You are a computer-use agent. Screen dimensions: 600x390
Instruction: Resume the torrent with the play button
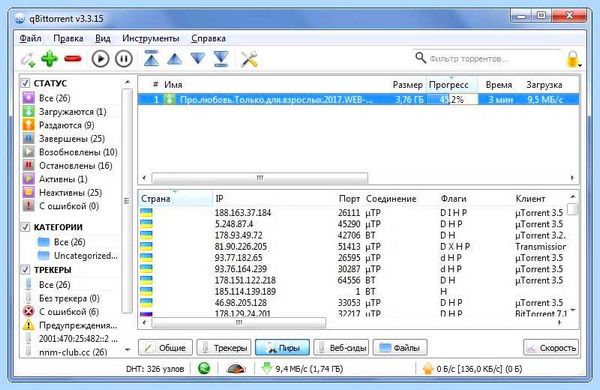pos(100,59)
